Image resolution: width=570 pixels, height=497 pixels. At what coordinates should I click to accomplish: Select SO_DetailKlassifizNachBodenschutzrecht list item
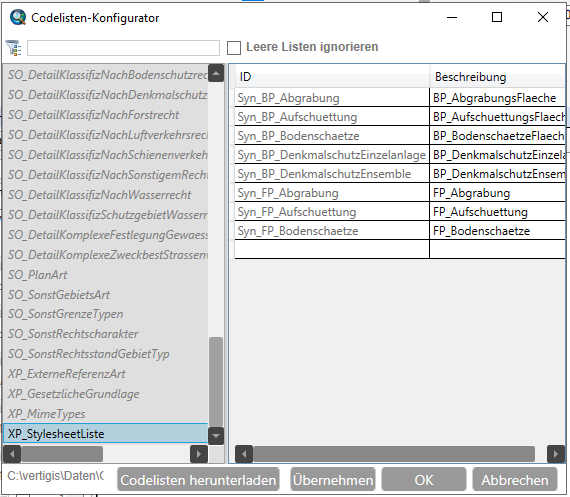tap(105, 75)
